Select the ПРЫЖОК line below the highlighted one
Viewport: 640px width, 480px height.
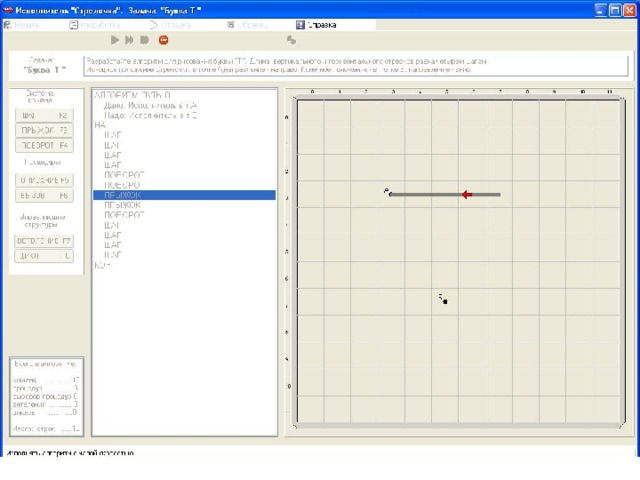click(122, 205)
